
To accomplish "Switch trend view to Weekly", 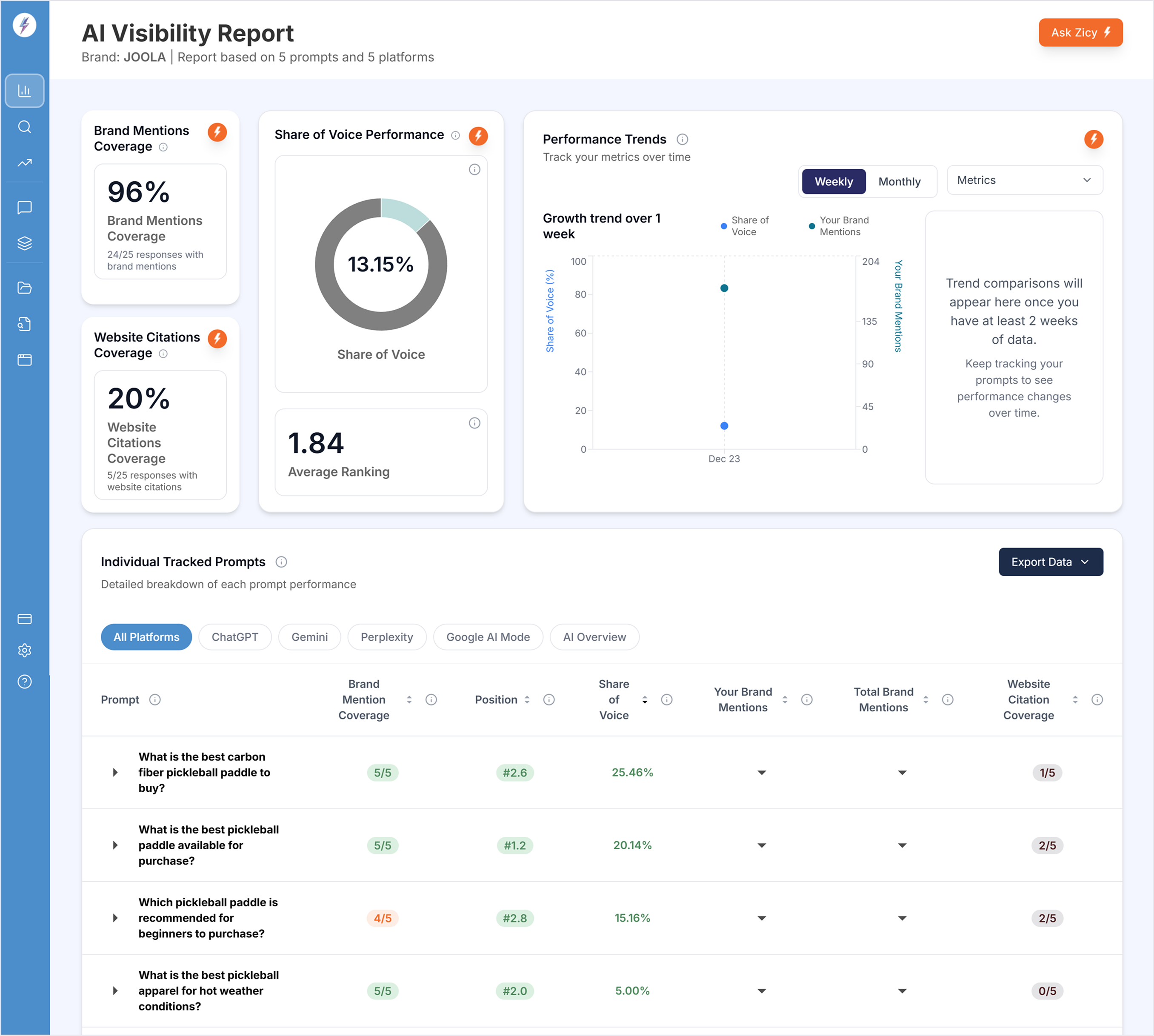I will pos(834,182).
